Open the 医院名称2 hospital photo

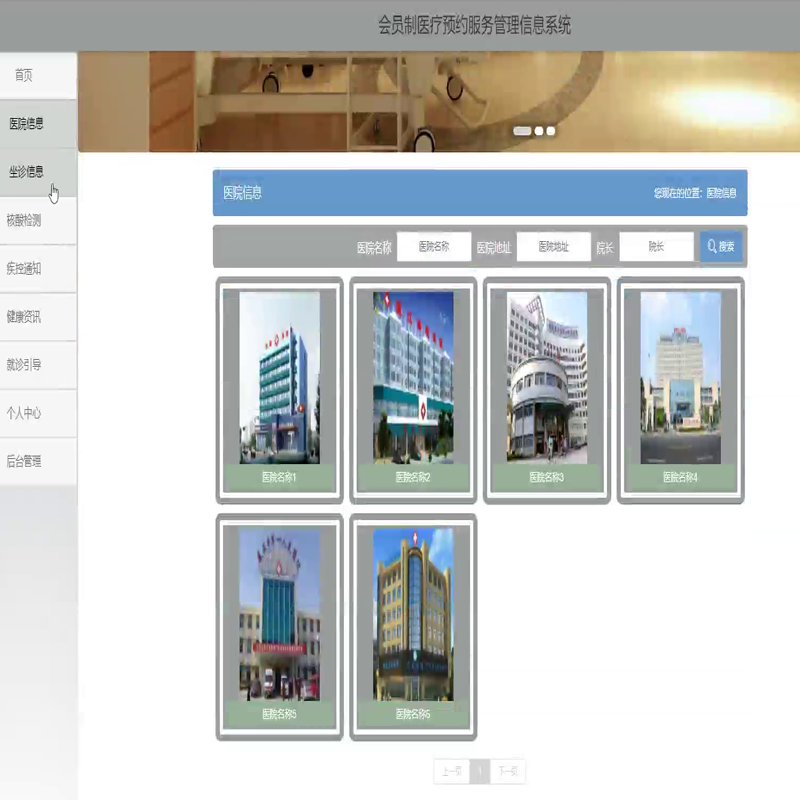(413, 378)
